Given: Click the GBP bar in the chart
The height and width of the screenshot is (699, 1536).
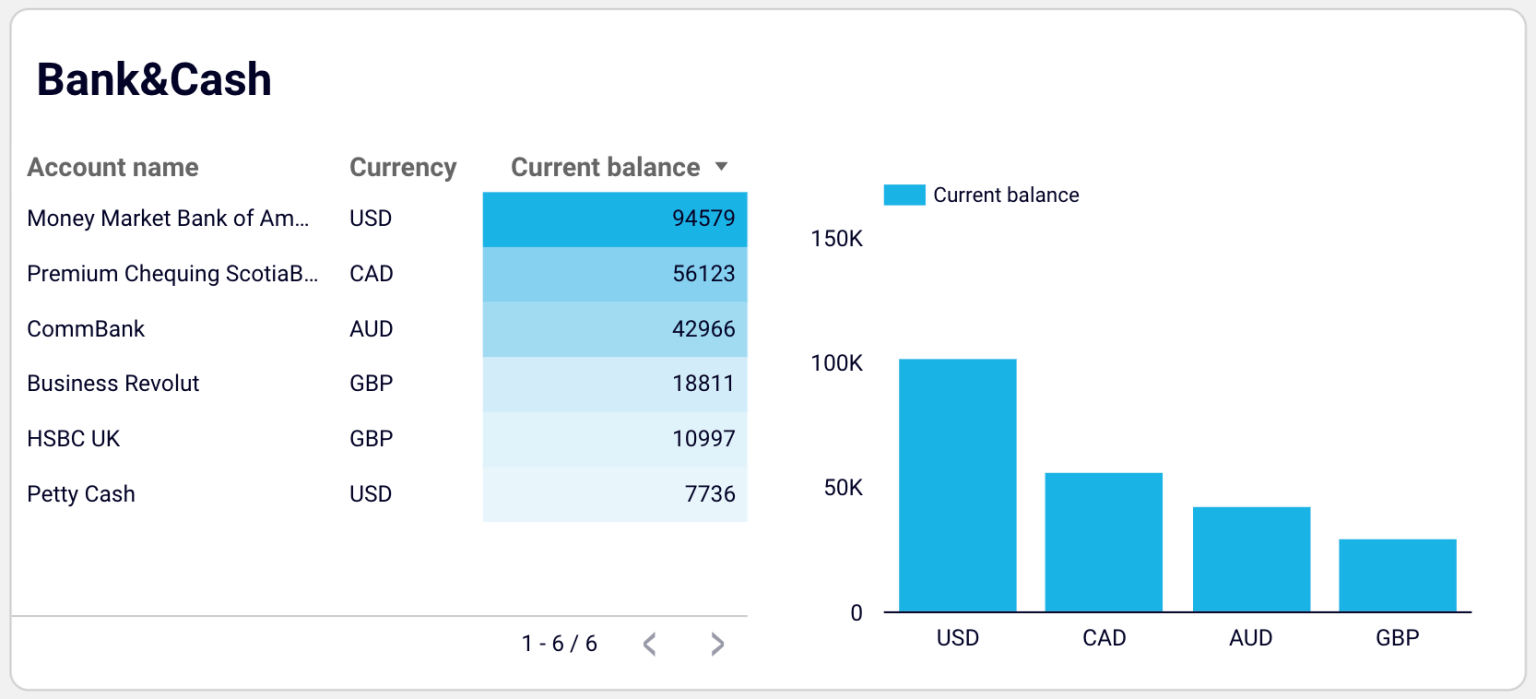Looking at the screenshot, I should [1397, 575].
